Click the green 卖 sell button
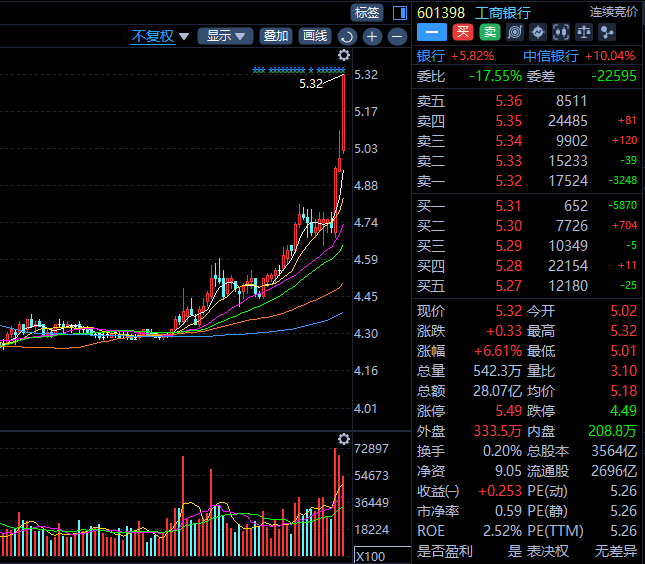Viewport: 645px width, 564px height. coord(490,32)
